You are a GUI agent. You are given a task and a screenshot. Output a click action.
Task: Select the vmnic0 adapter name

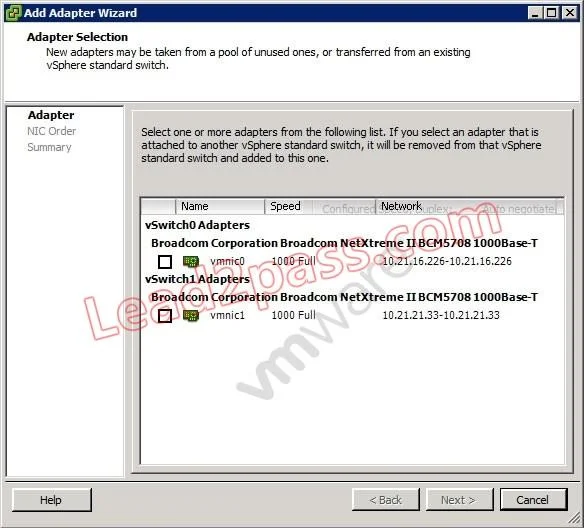point(227,261)
